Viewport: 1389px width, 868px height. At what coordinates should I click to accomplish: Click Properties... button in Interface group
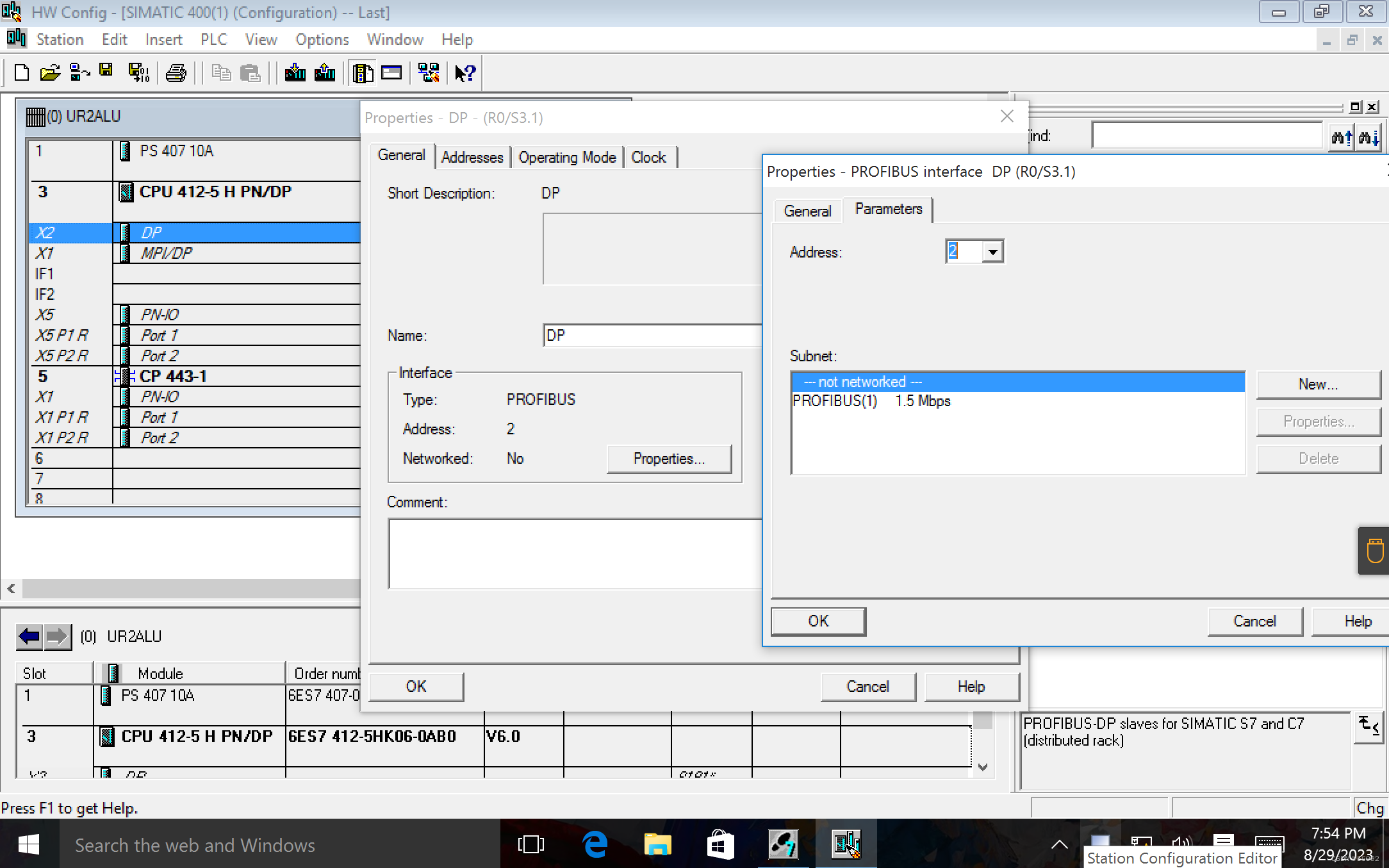[668, 459]
